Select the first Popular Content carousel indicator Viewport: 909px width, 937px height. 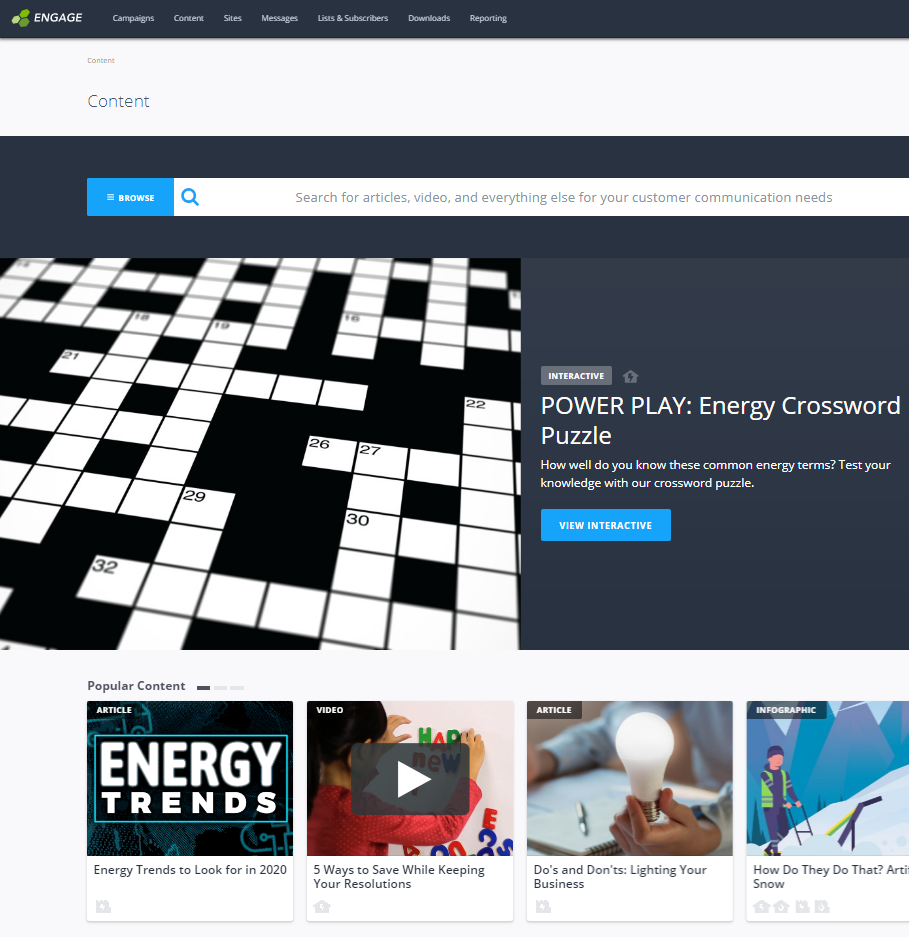point(203,687)
